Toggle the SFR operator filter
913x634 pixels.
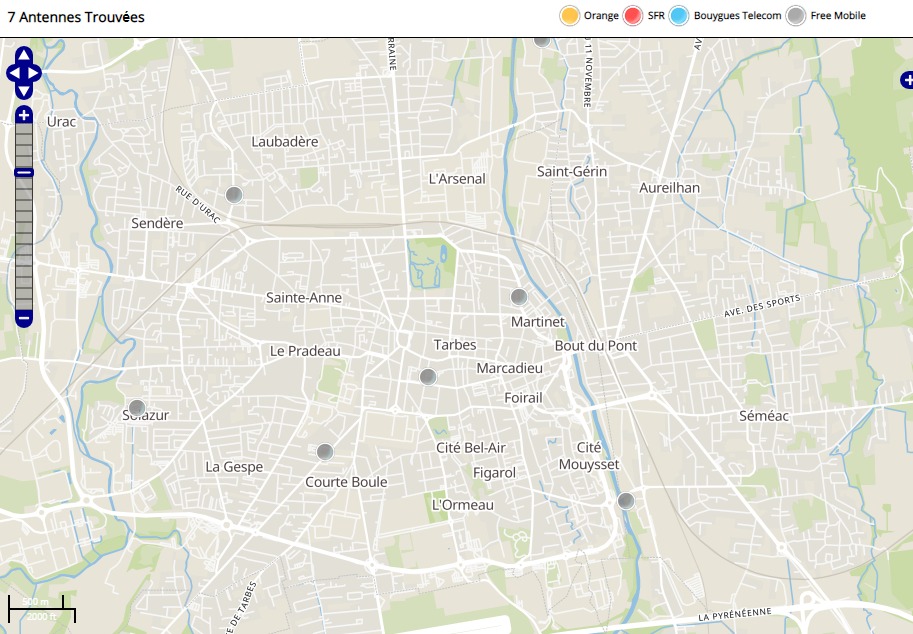point(632,16)
